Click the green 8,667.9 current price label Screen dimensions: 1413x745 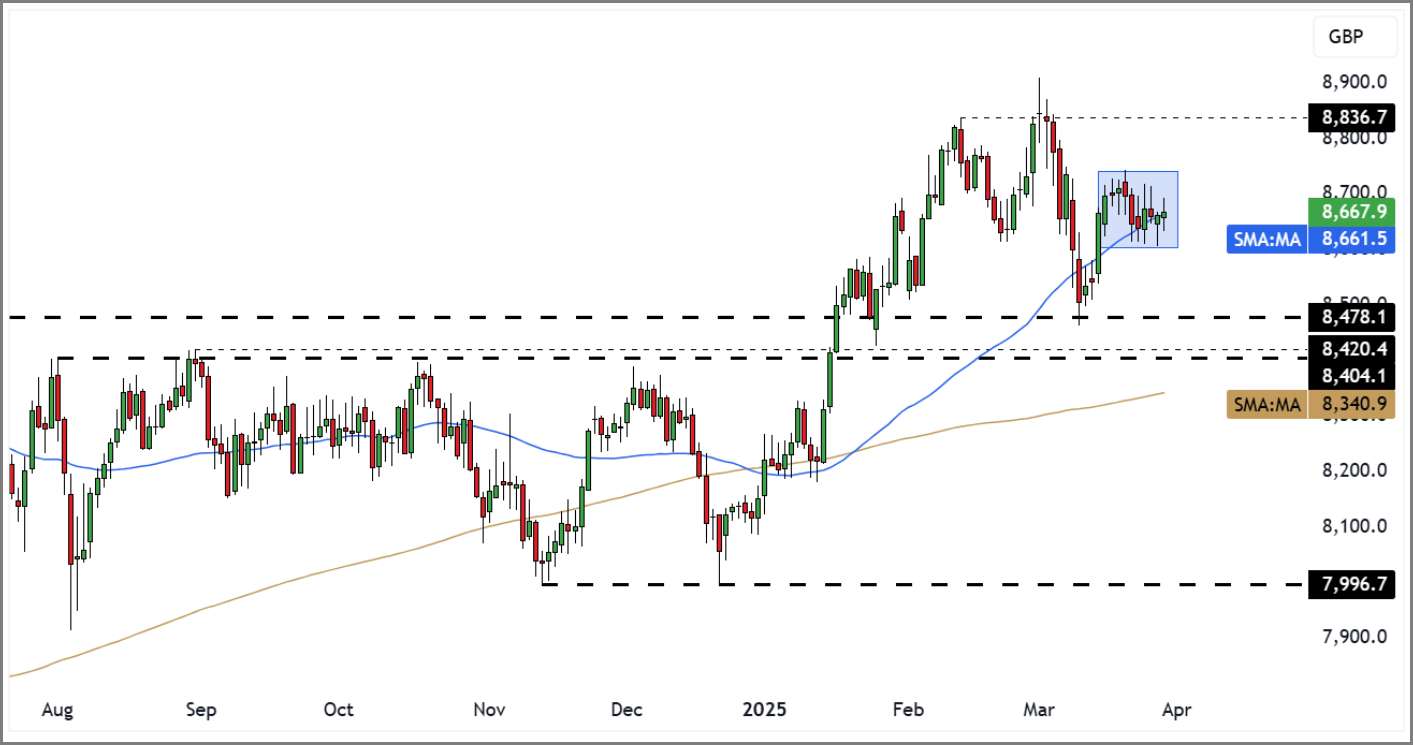[x=1353, y=211]
